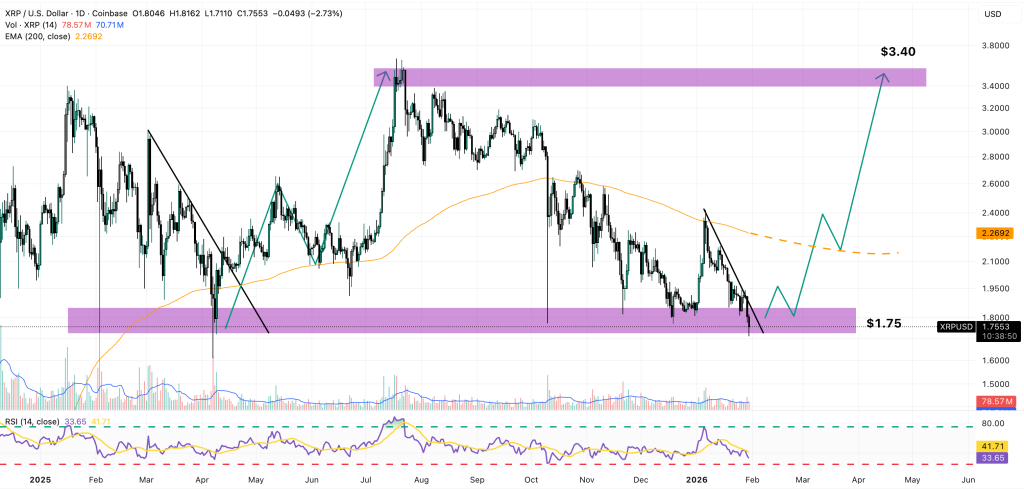This screenshot has height=489, width=1024.
Task: Select the $3.40 text annotation
Action: coord(897,50)
